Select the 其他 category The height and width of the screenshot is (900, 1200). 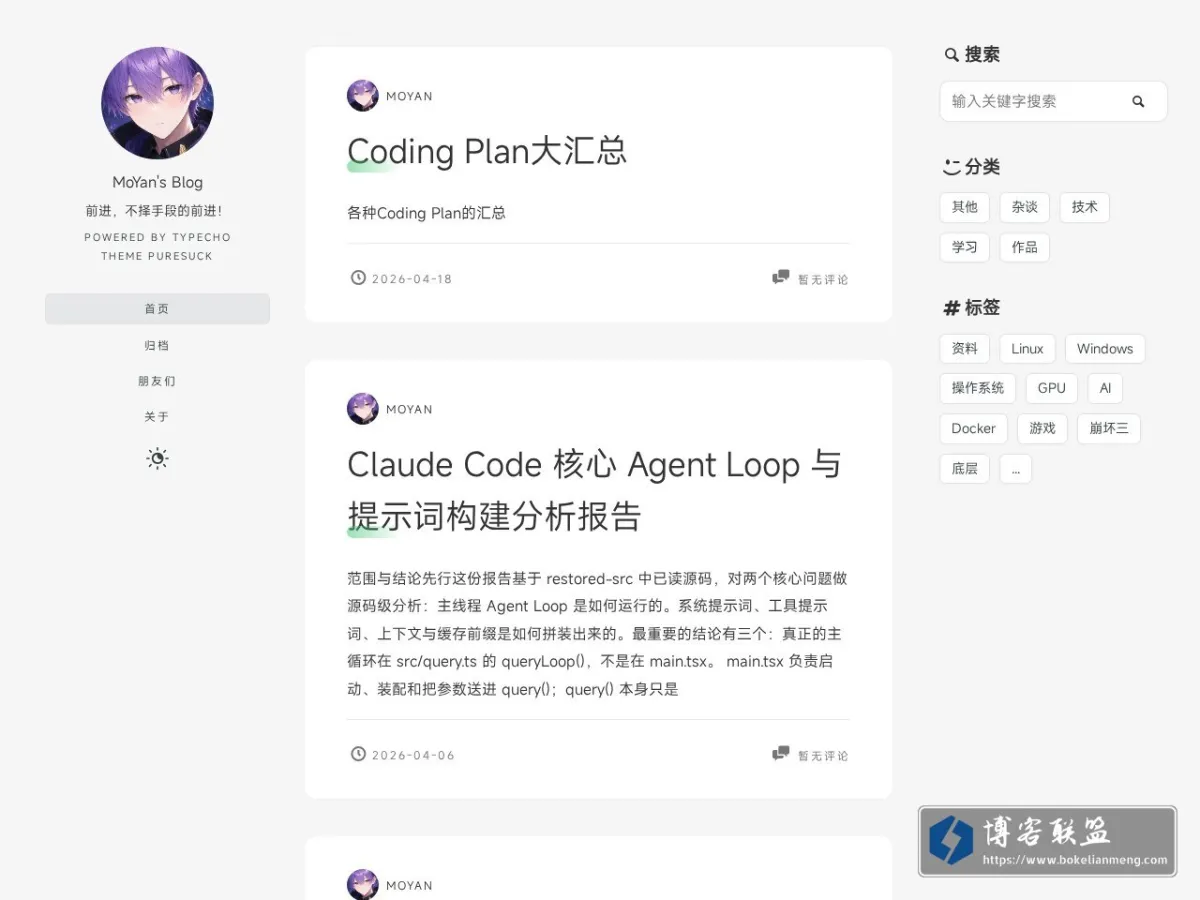tap(965, 207)
